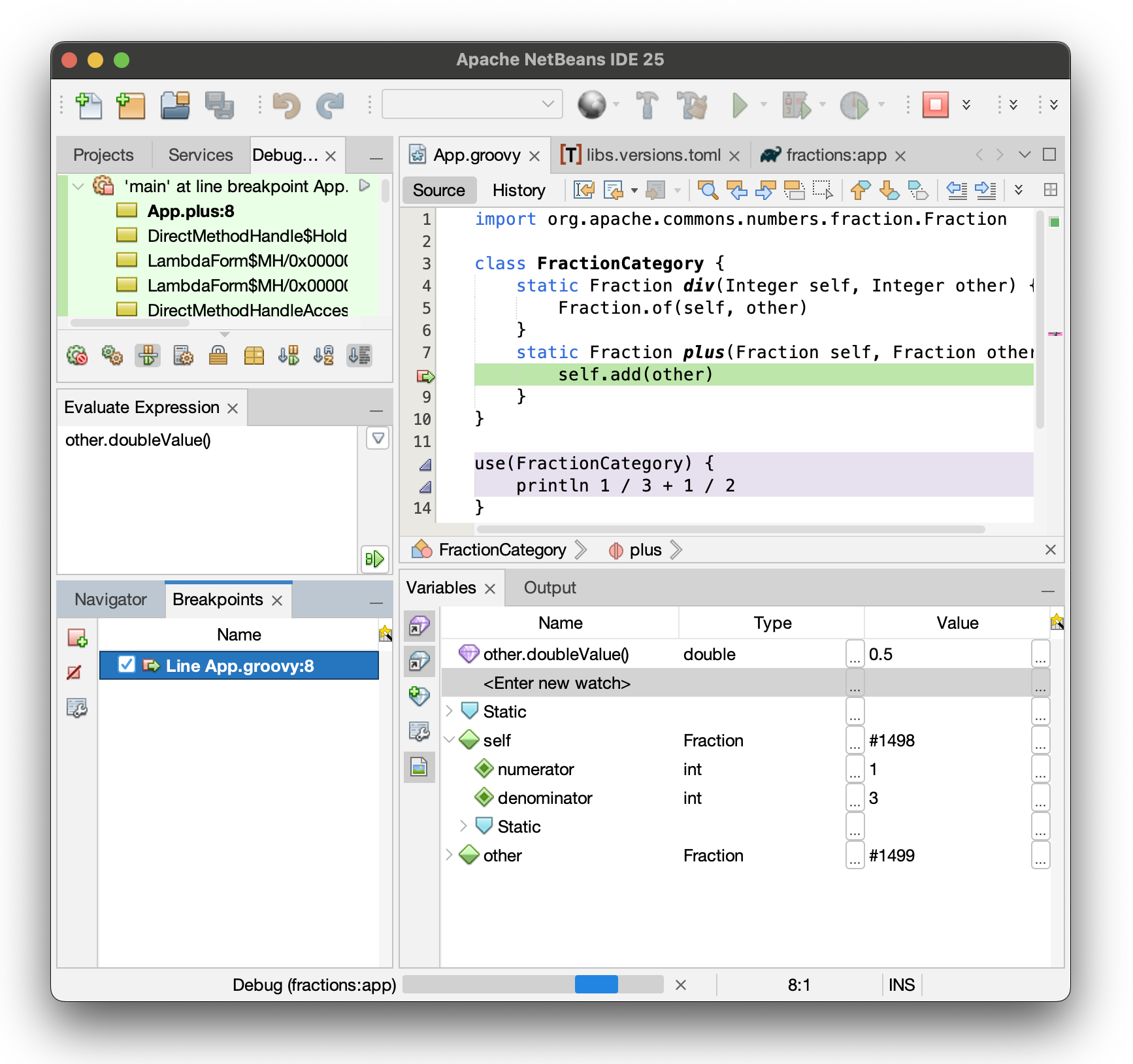Click the Build Project hammer icon
1133x1064 pixels.
tap(647, 105)
